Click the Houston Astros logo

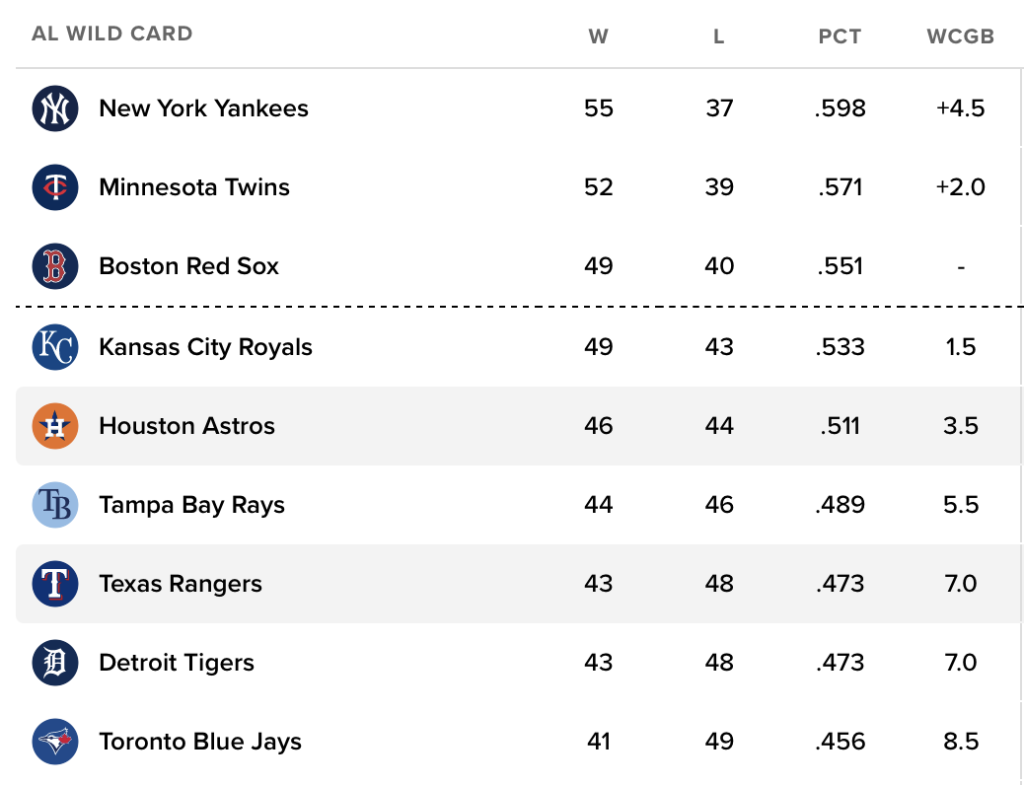click(55, 426)
